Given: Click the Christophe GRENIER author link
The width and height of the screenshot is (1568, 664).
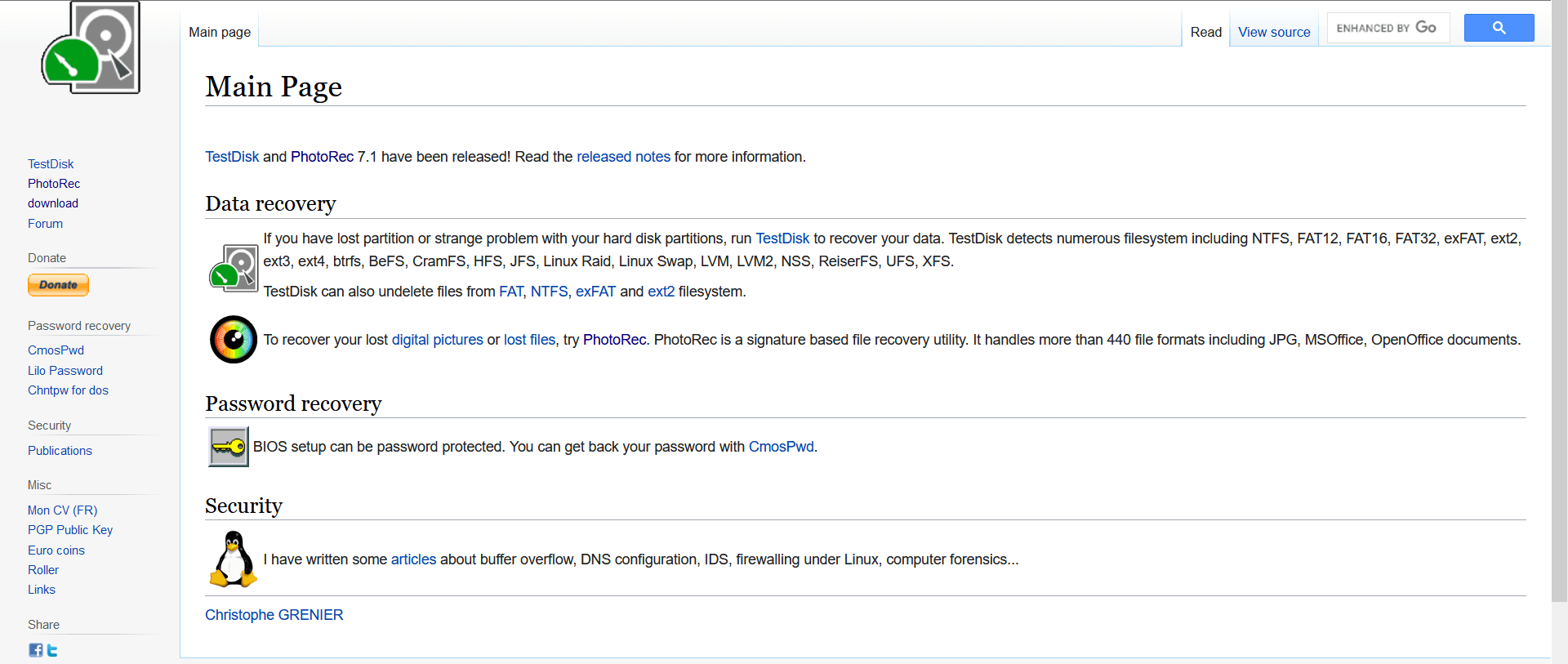Looking at the screenshot, I should click(274, 614).
